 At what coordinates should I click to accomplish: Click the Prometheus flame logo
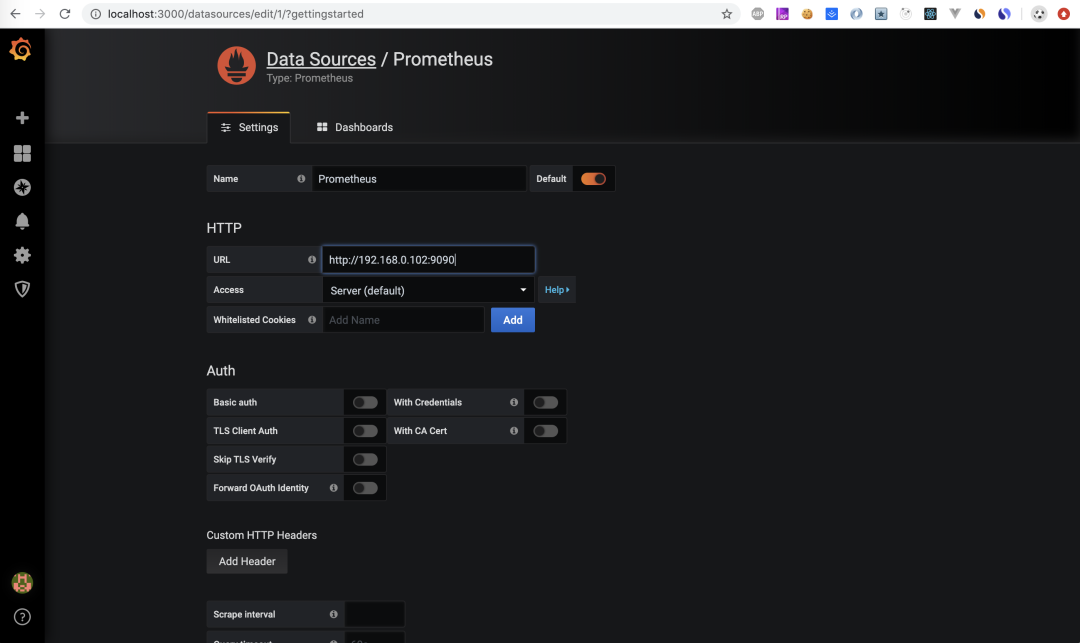(x=236, y=65)
